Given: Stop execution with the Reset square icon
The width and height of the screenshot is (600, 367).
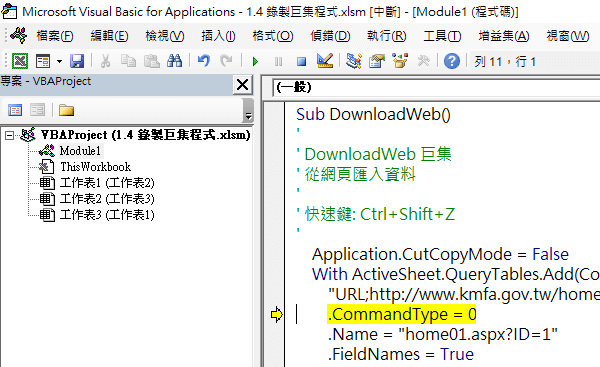Looking at the screenshot, I should 302,61.
